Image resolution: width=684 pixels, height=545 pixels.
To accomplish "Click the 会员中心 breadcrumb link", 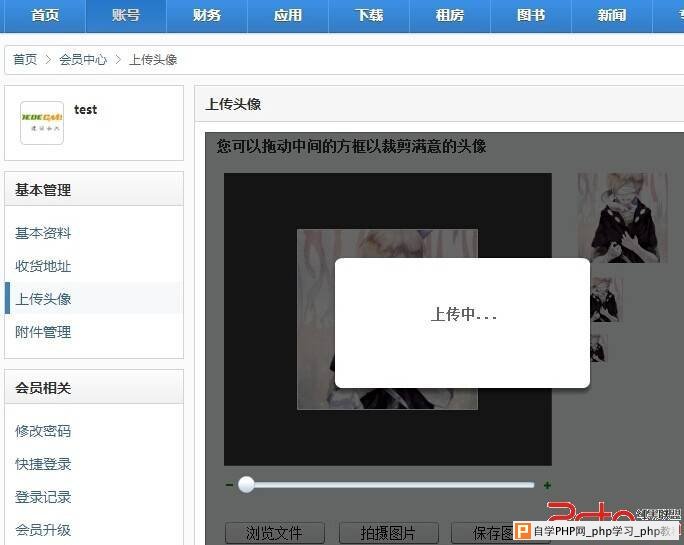I will (x=83, y=59).
